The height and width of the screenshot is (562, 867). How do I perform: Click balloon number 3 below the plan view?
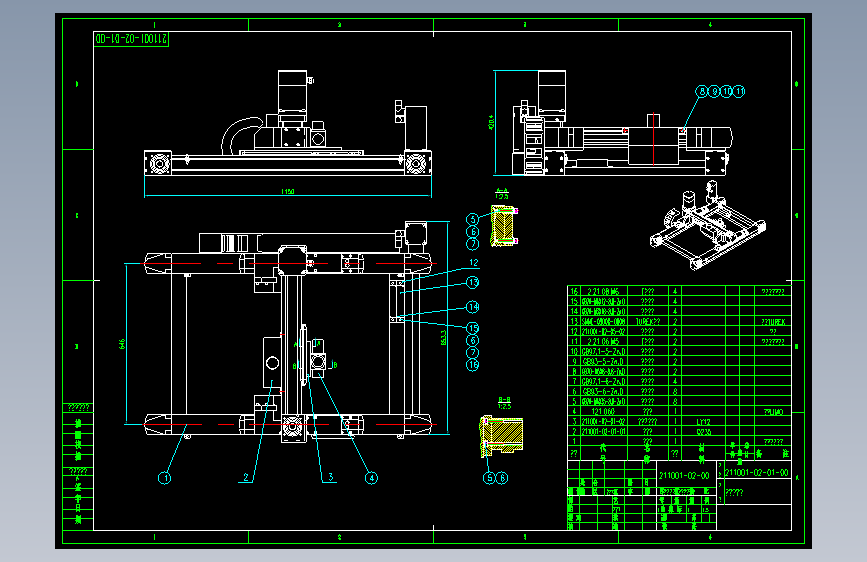pos(331,477)
